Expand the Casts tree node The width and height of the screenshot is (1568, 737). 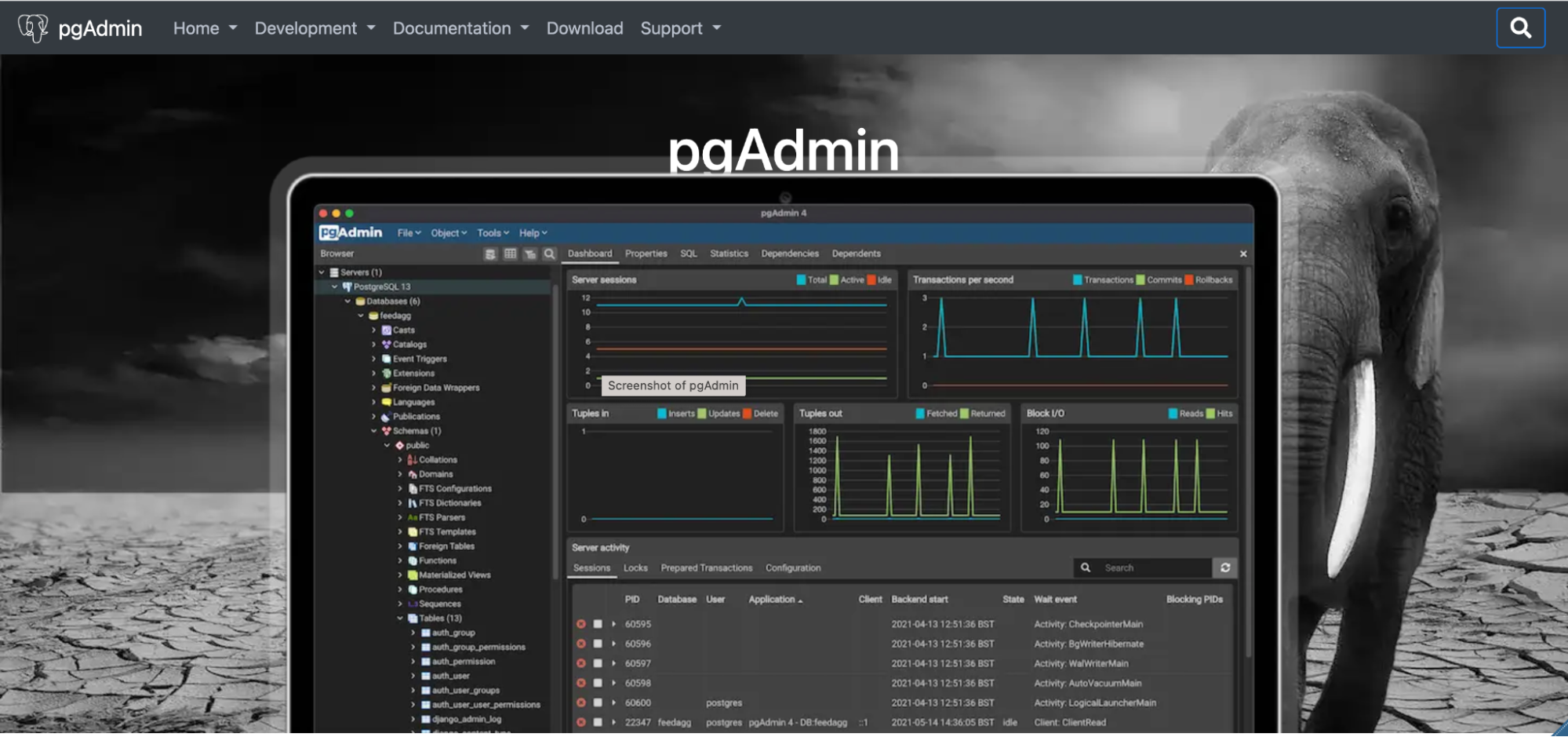coord(373,330)
